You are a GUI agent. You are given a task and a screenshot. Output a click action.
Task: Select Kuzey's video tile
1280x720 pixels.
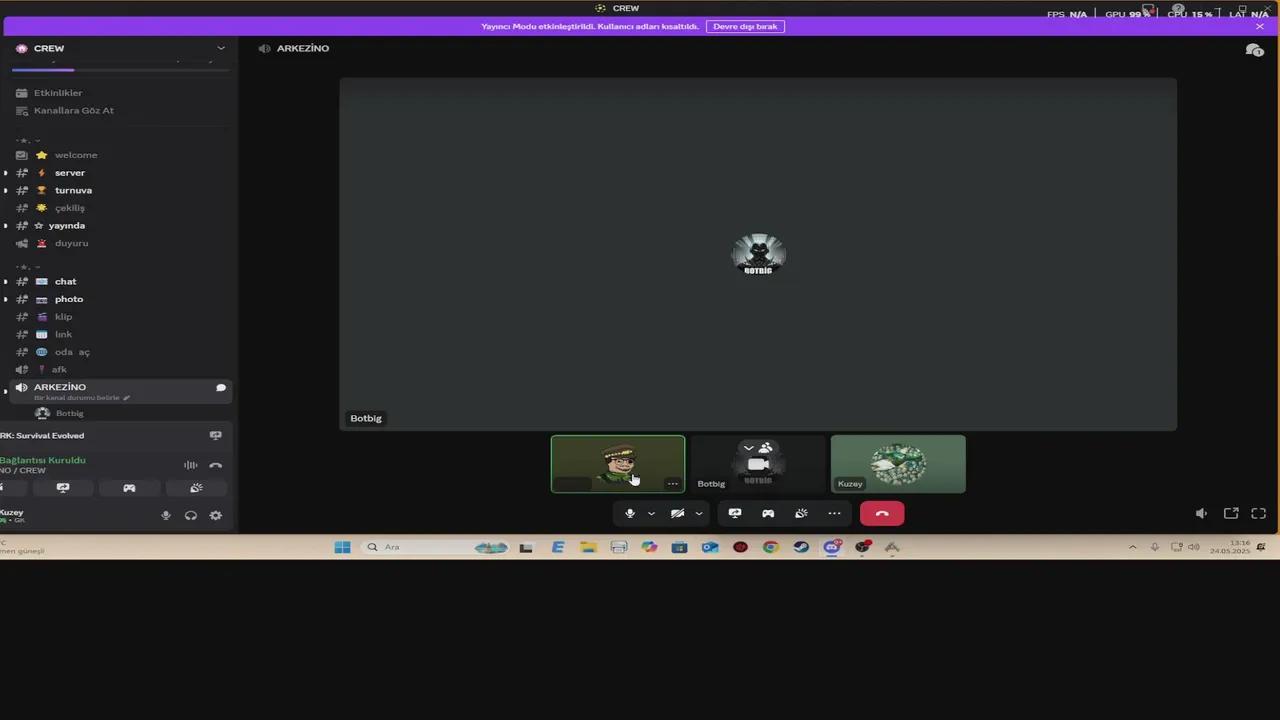(x=897, y=463)
